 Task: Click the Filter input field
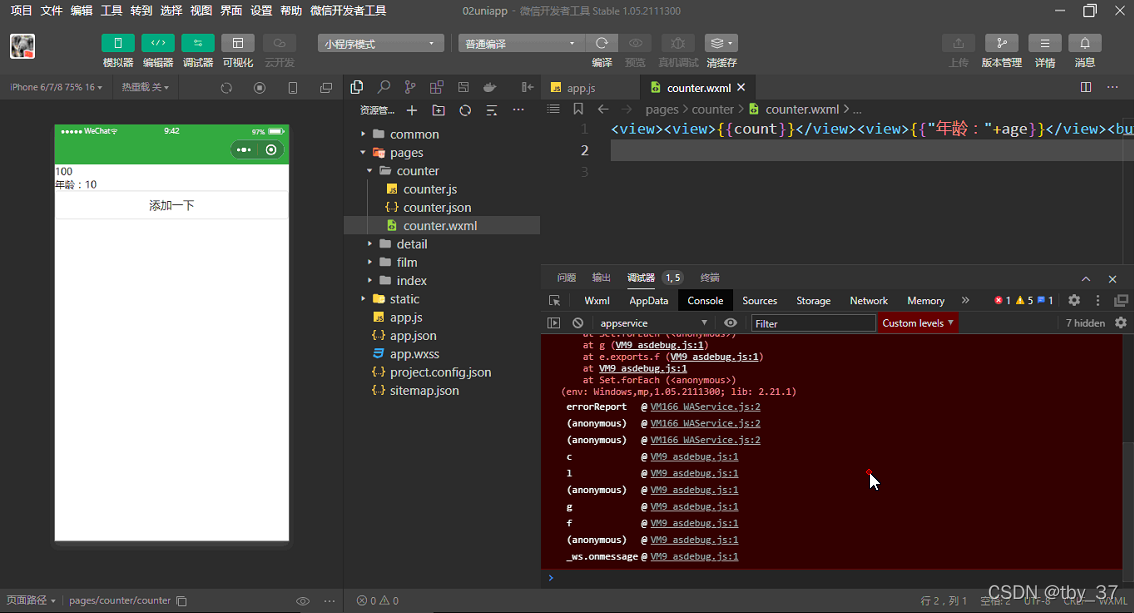click(x=813, y=323)
